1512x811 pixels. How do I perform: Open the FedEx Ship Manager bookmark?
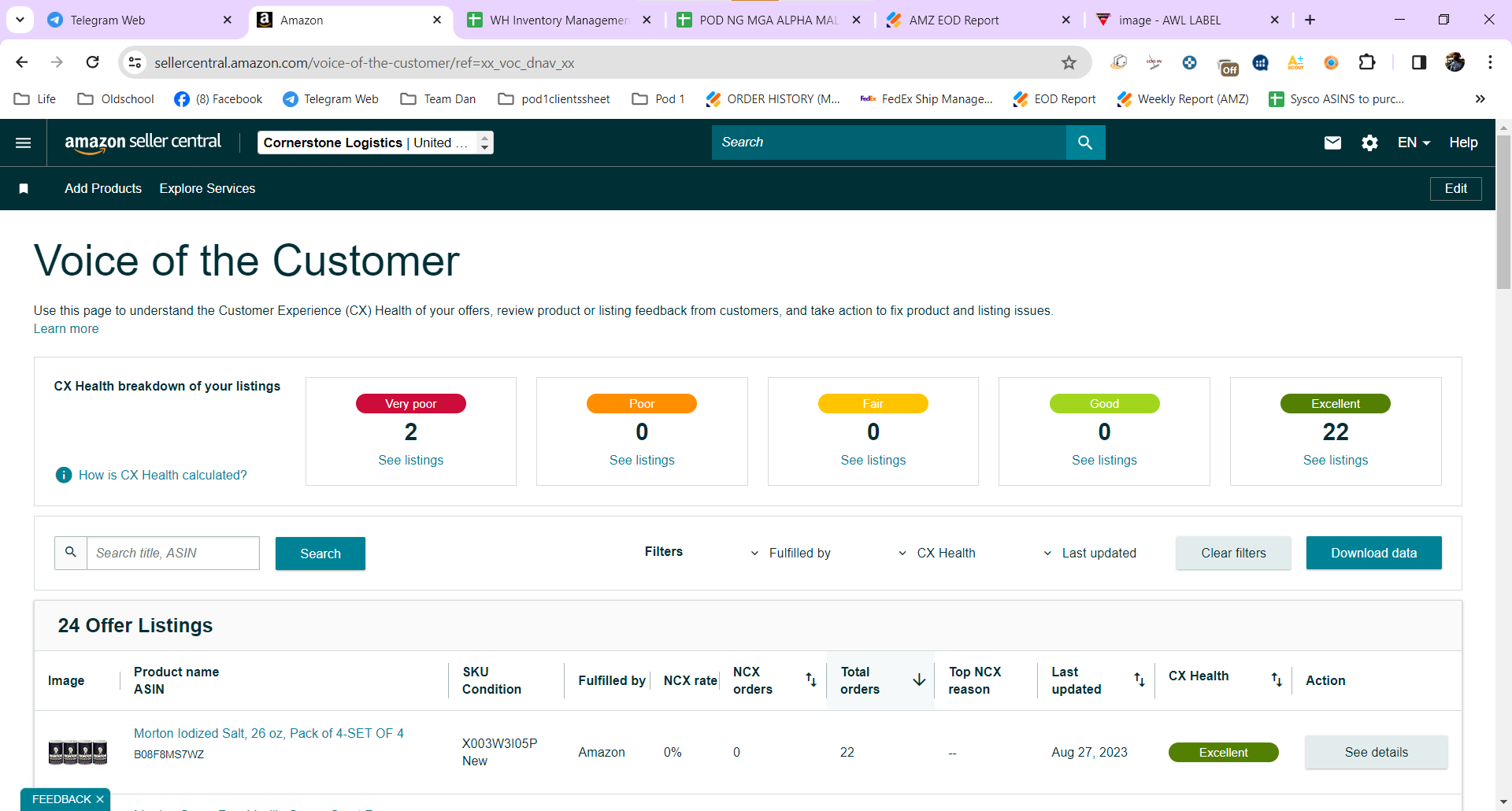(927, 98)
